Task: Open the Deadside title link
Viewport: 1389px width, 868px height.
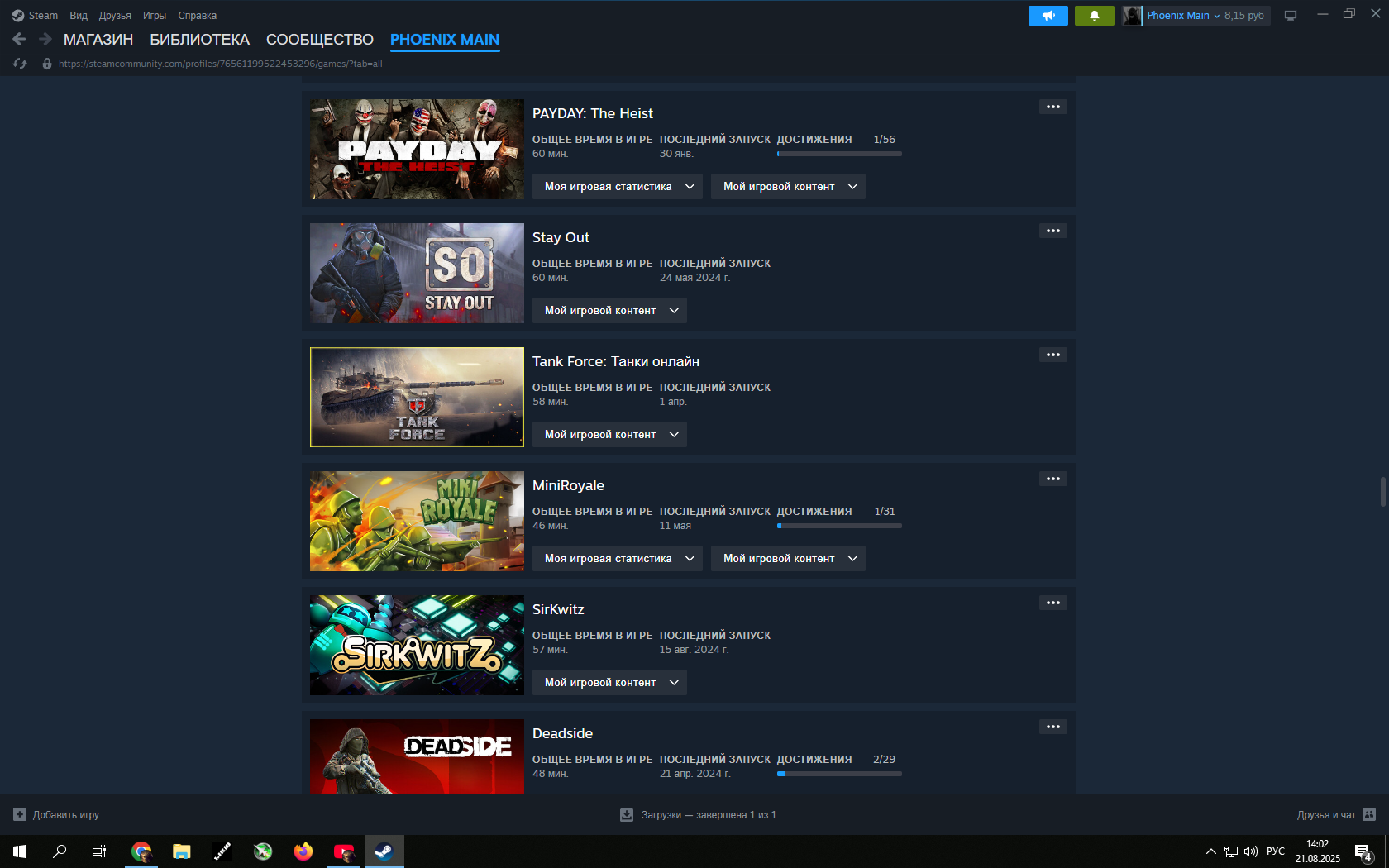Action: [x=562, y=733]
